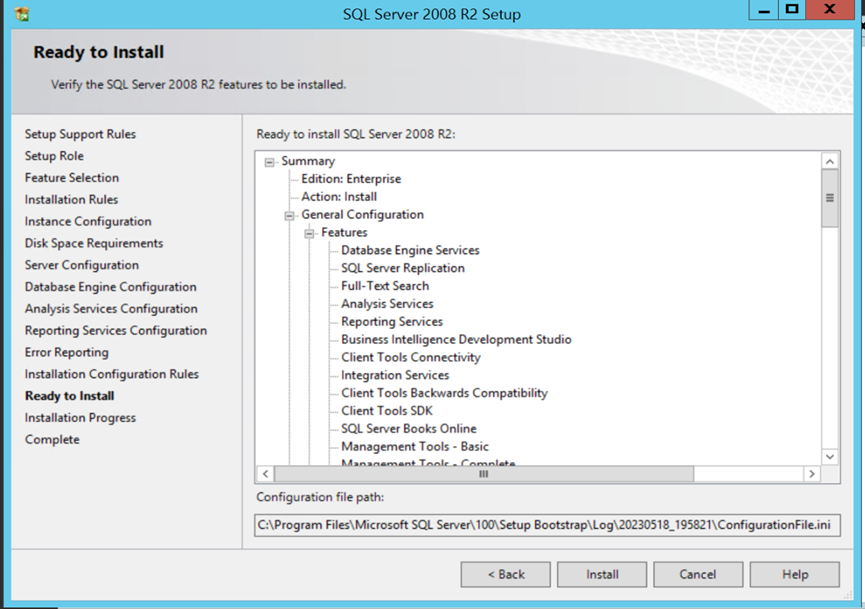This screenshot has height=609, width=865.
Task: Click the SQL Server Setup title bar icon
Action: click(22, 14)
